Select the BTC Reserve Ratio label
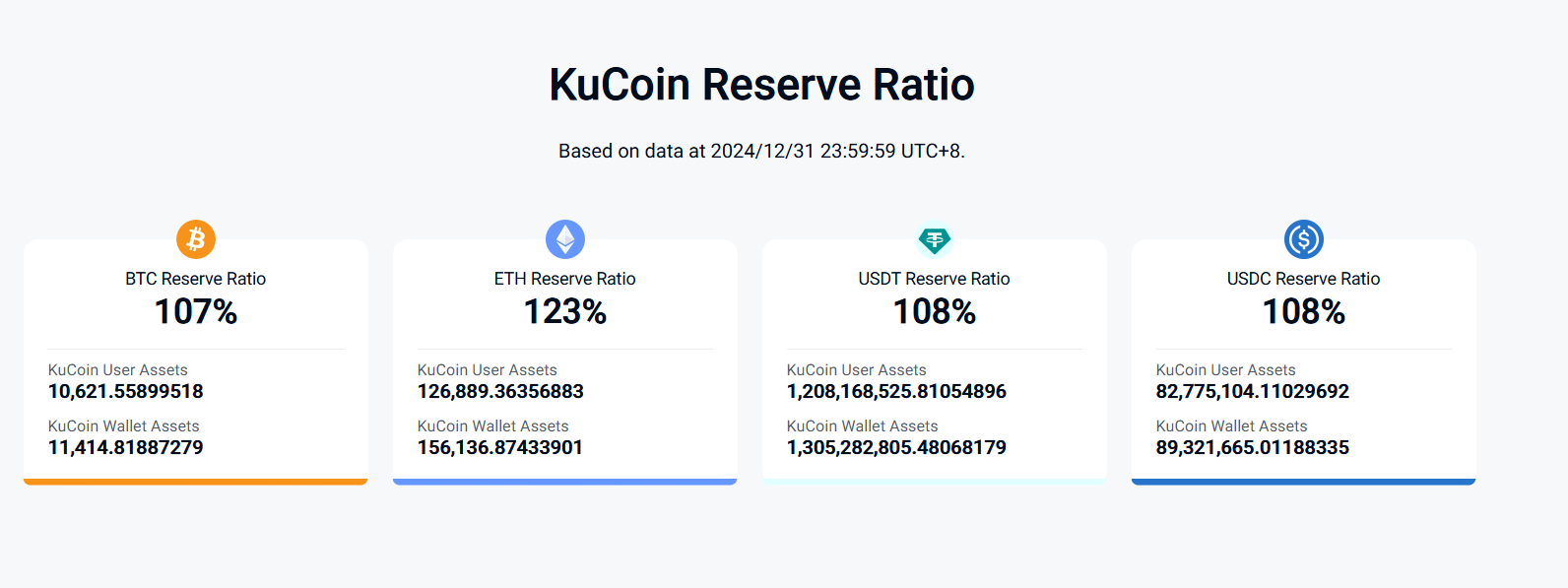This screenshot has height=588, width=1568. (x=196, y=279)
